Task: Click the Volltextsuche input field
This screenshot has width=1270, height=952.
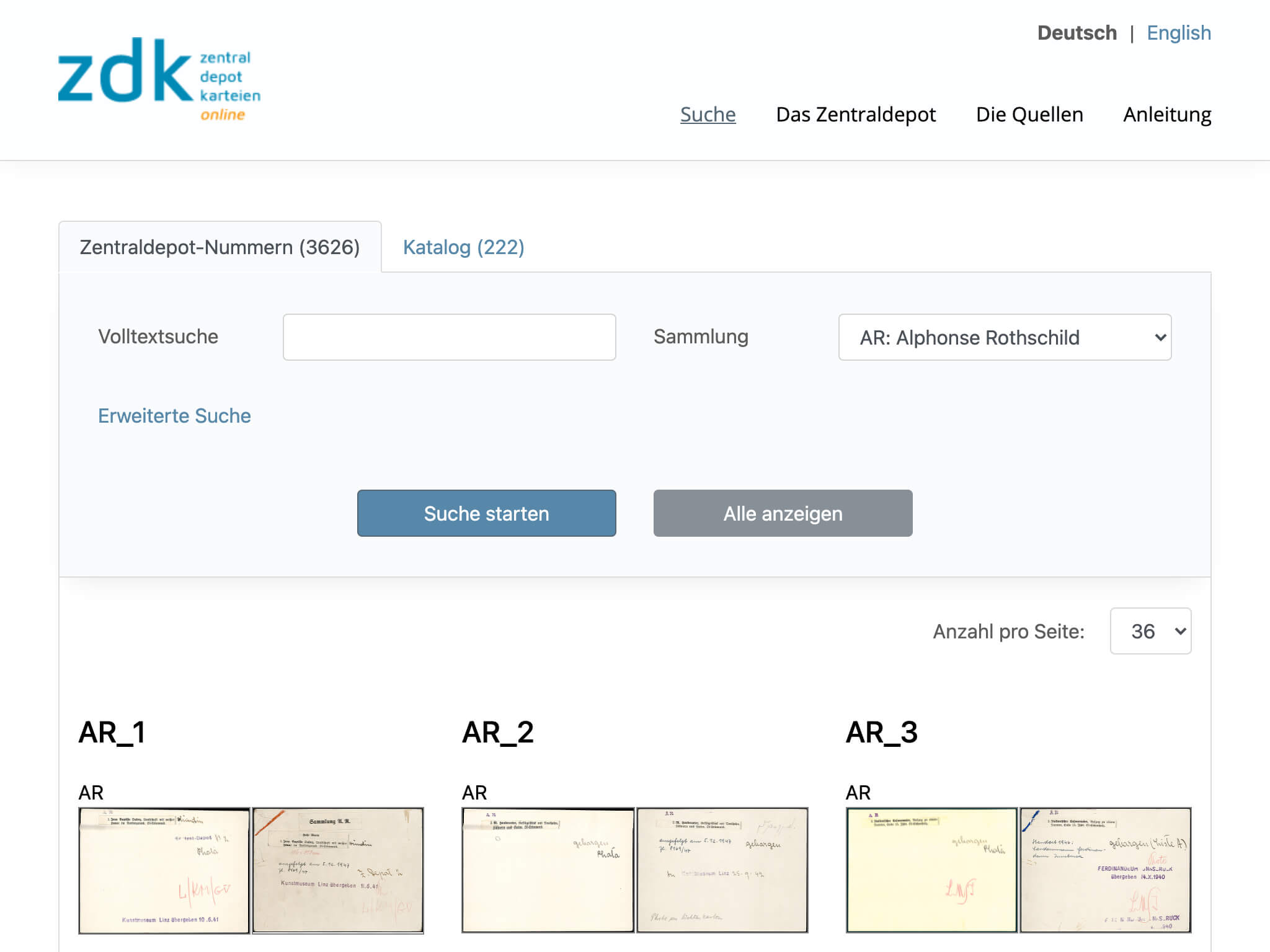Action: pyautogui.click(x=449, y=336)
